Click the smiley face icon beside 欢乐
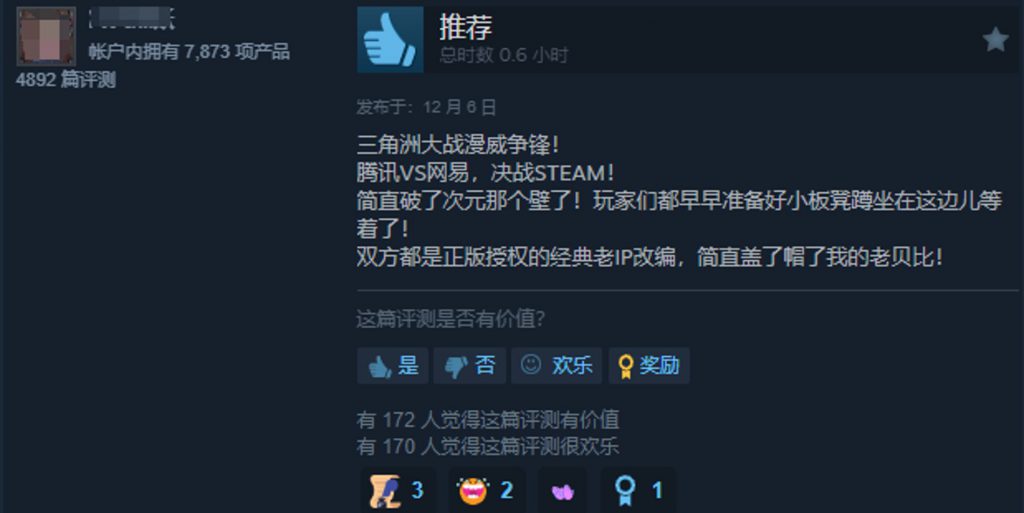Screen dimensions: 1024x513 tap(530, 364)
